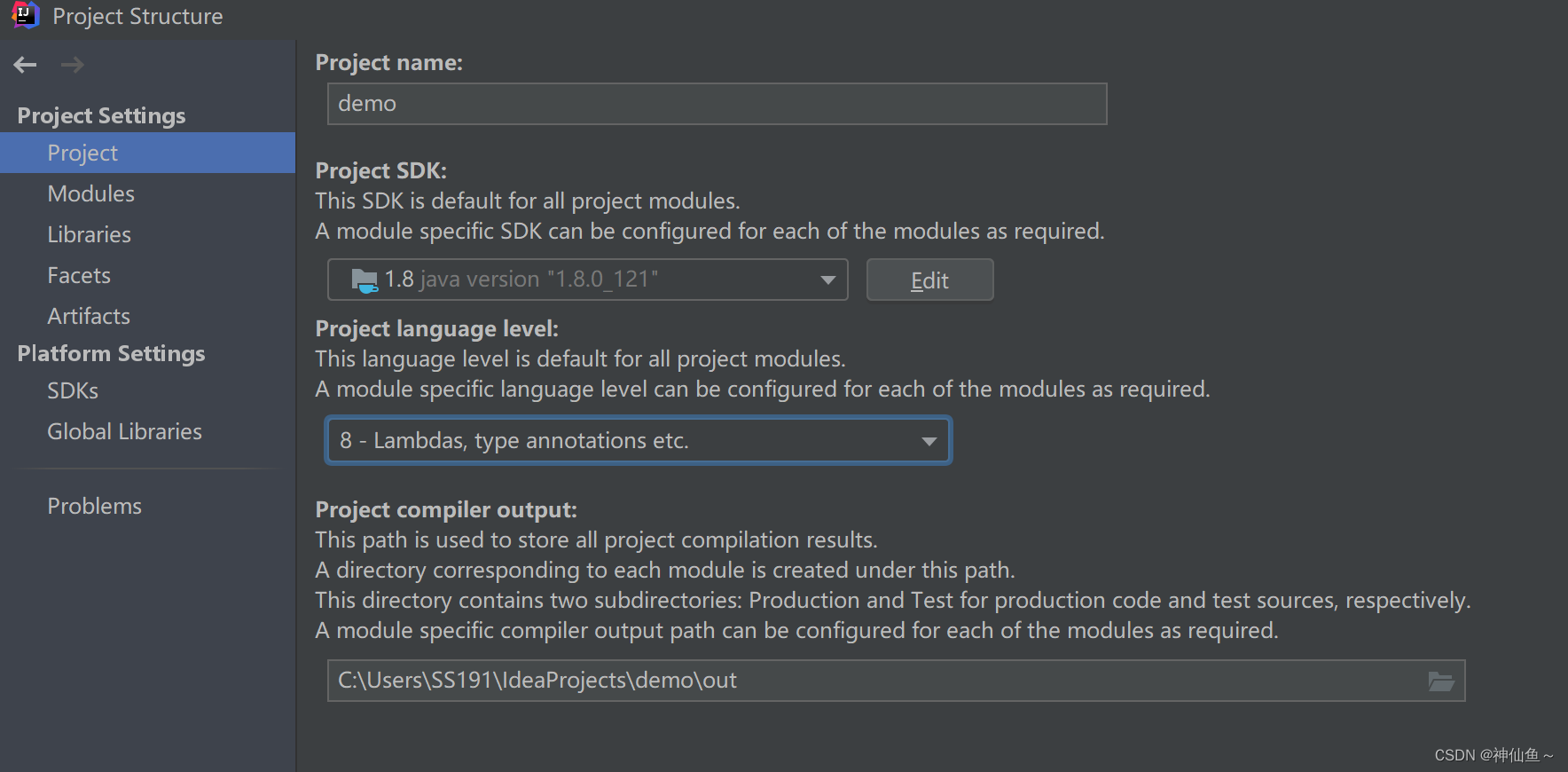Select Global Libraries in sidebar
This screenshot has height=772, width=1568.
point(125,432)
